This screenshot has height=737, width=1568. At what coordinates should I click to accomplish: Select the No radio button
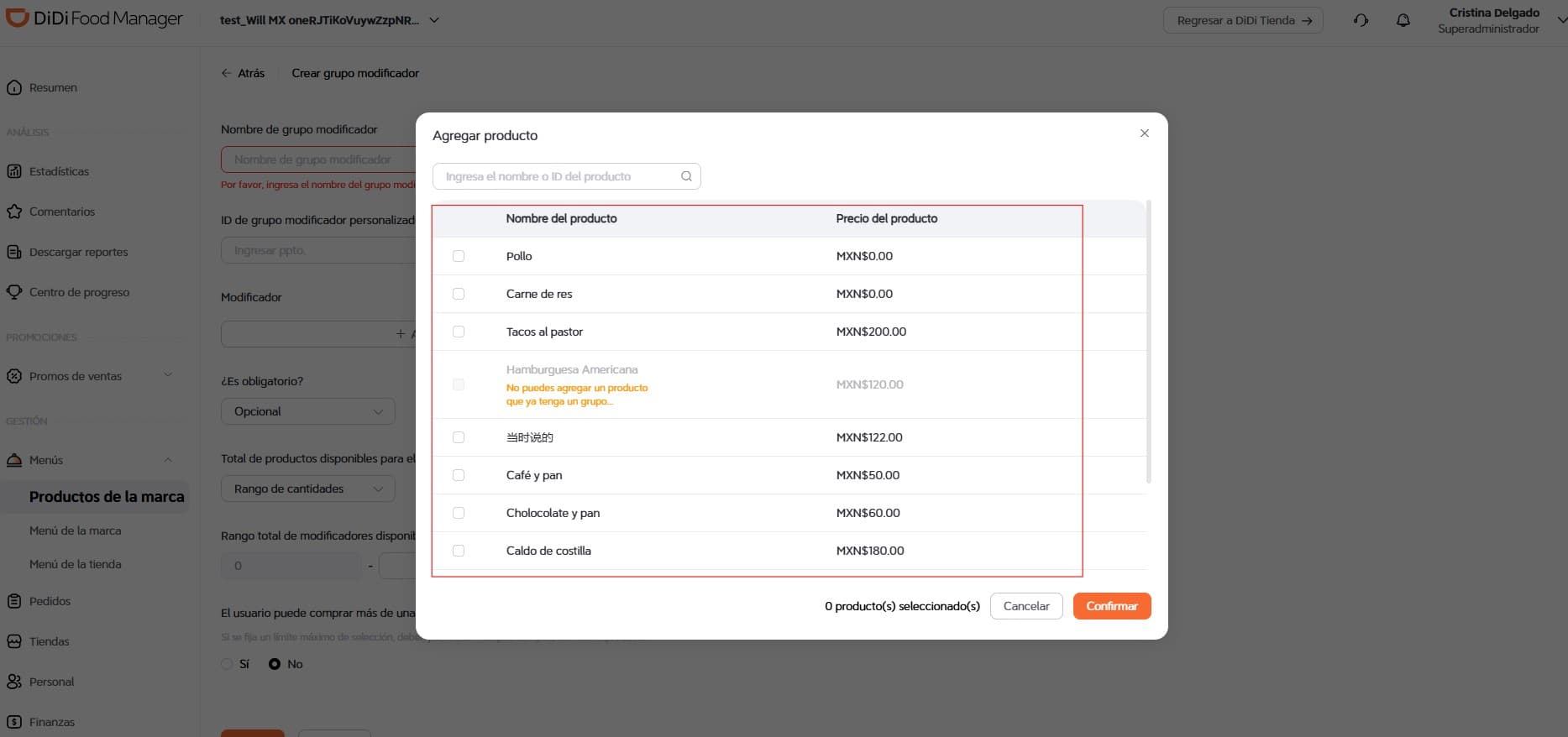click(275, 664)
